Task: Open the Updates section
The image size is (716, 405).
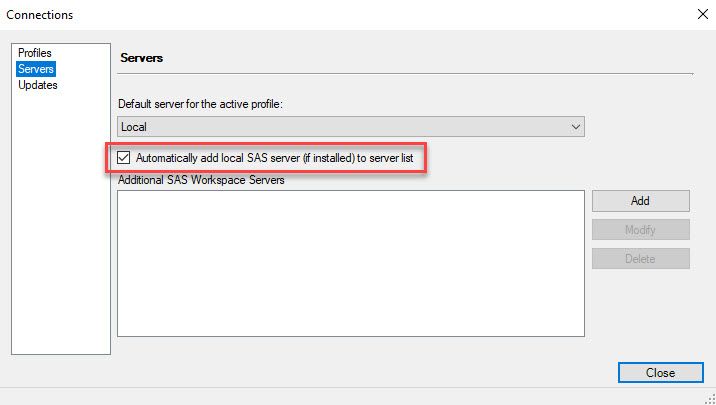Action: pos(38,85)
